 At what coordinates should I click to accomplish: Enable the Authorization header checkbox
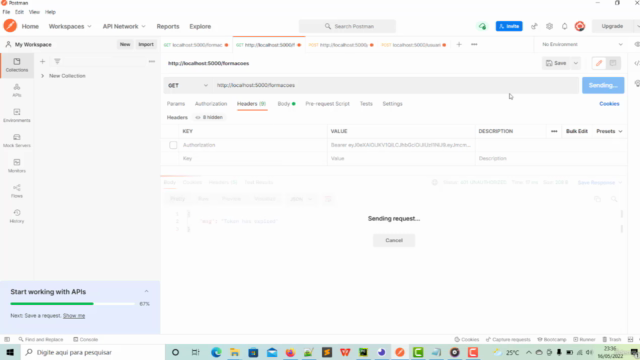pyautogui.click(x=173, y=145)
